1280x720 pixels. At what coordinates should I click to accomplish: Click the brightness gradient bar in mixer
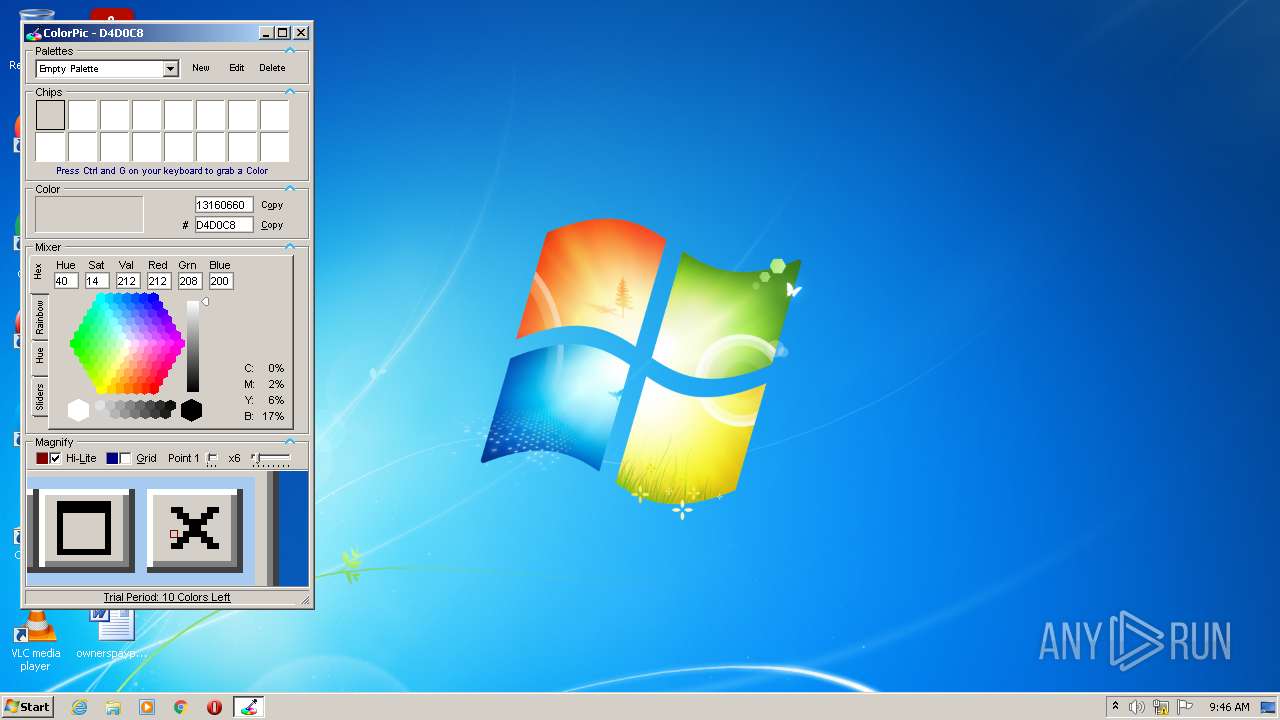[x=193, y=346]
